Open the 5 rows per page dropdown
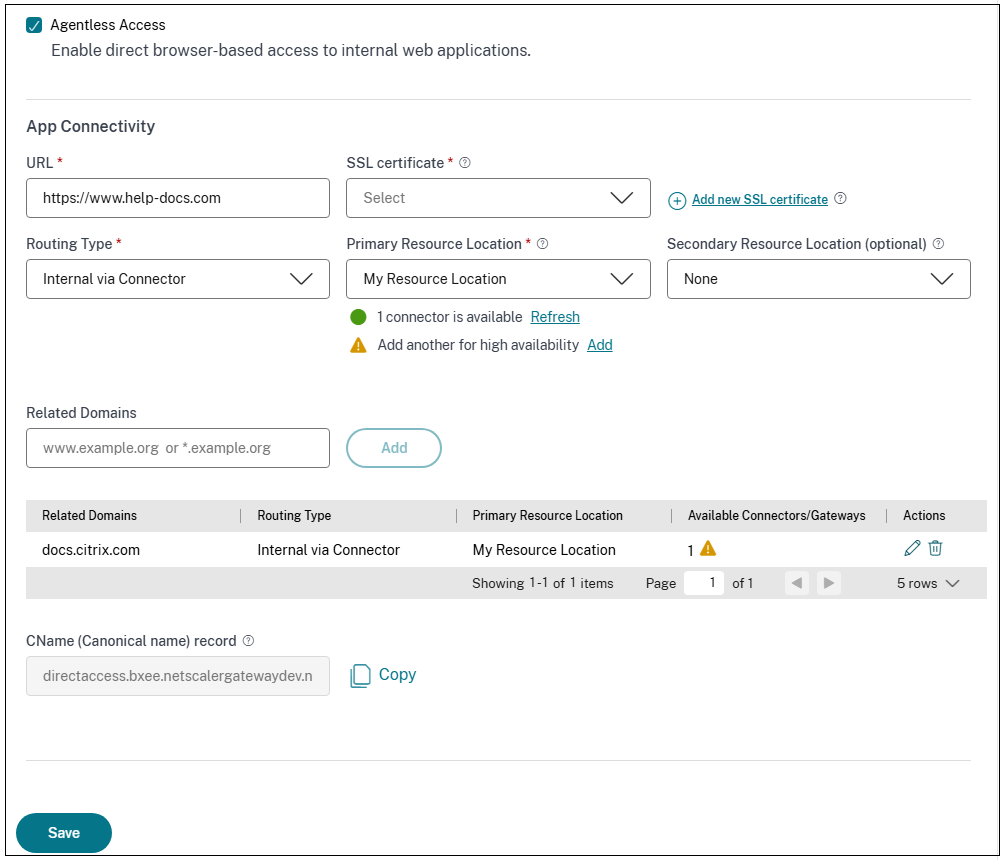The image size is (1003, 860). 926,582
